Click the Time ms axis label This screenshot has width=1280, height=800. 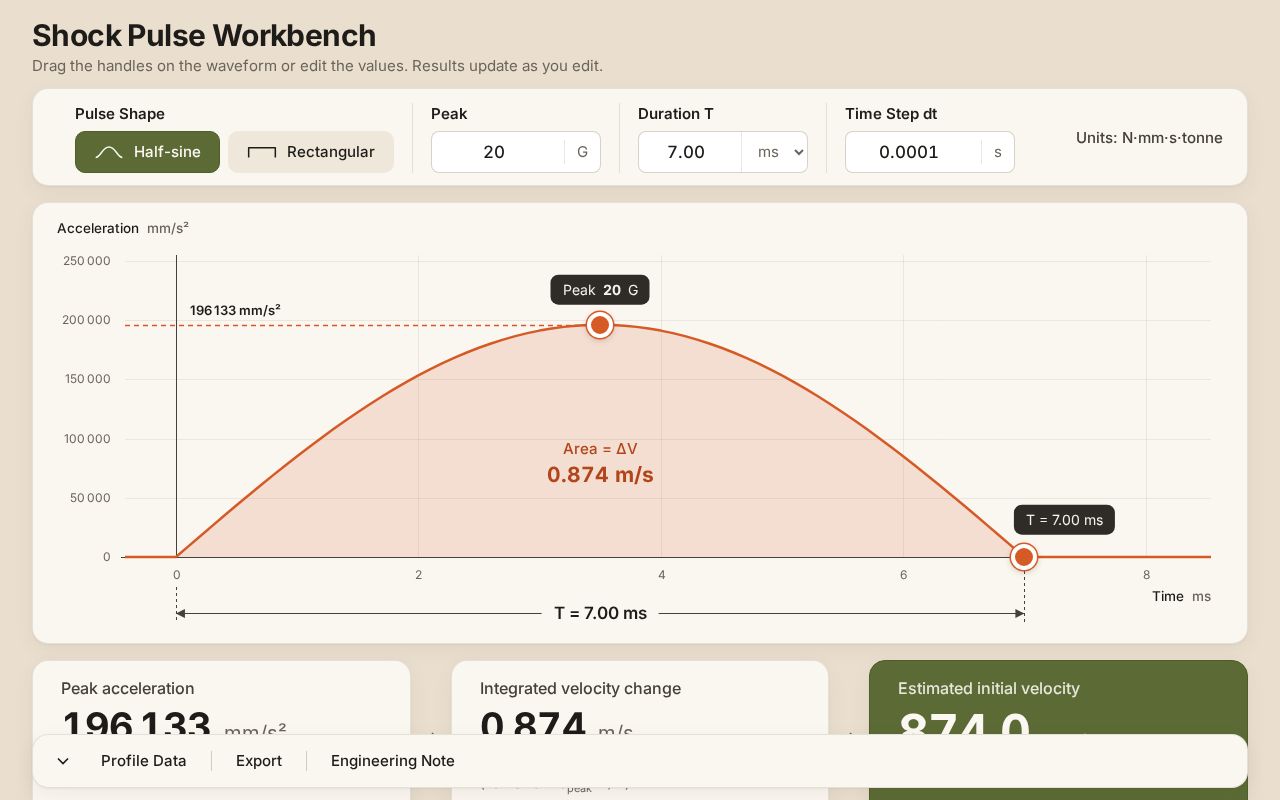[1181, 596]
